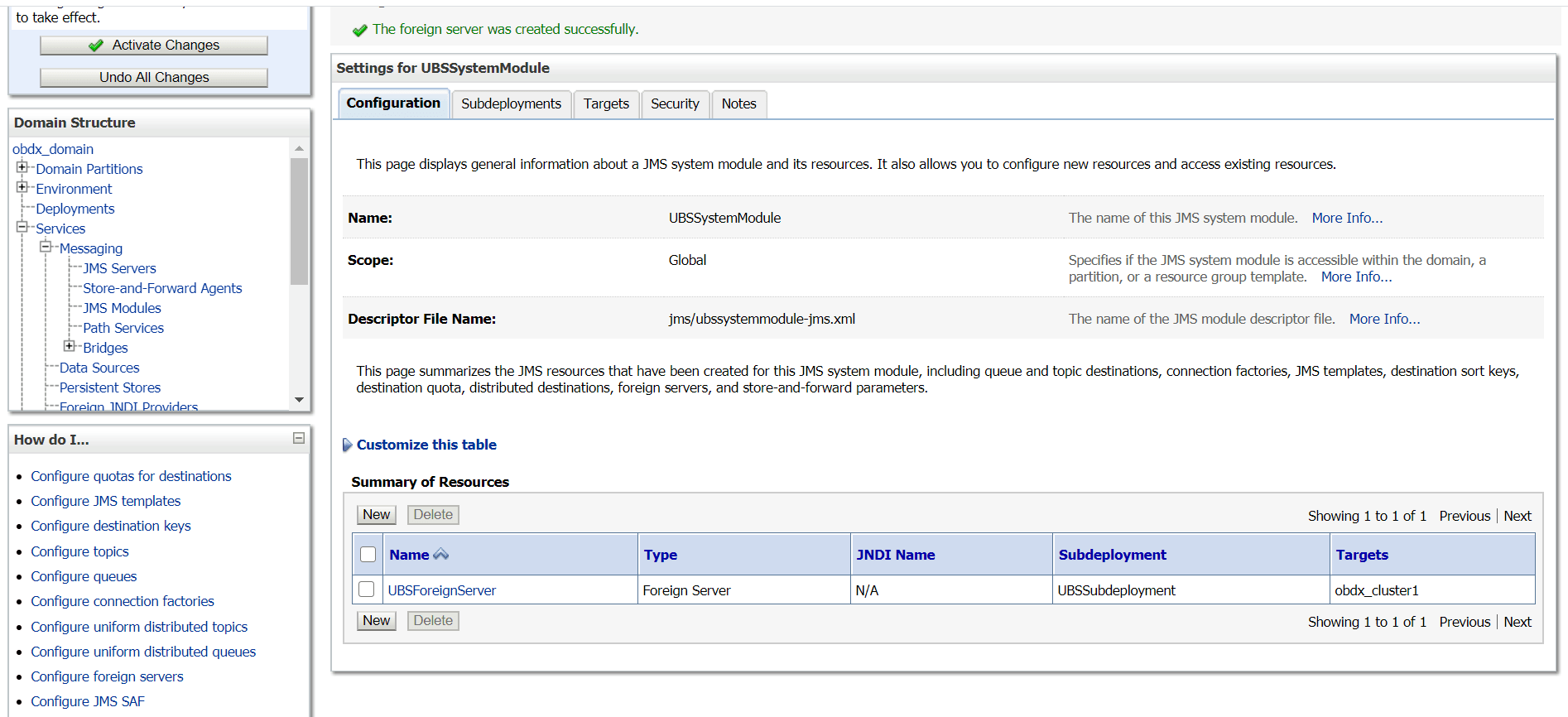Select Environment in the domain tree

pos(74,189)
